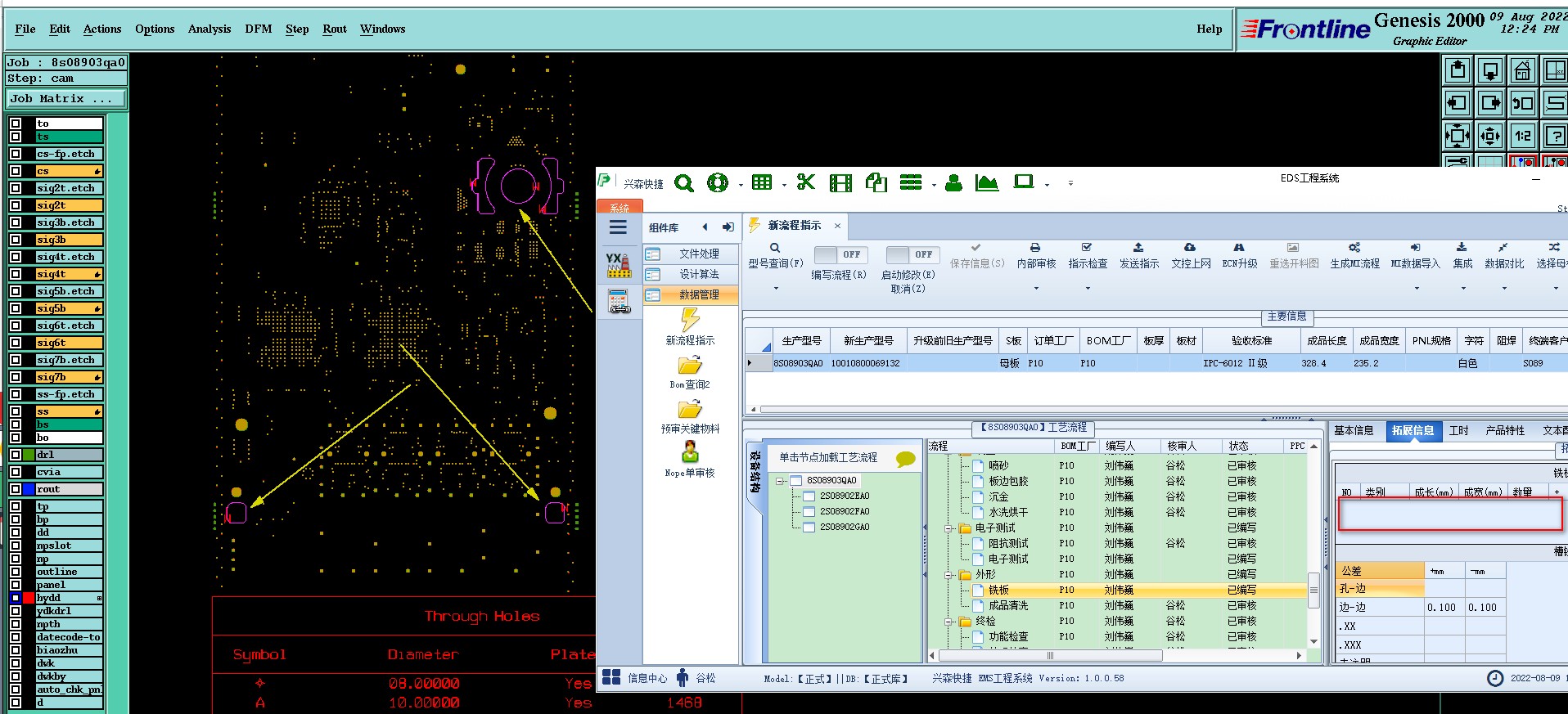This screenshot has width=1568, height=714.
Task: Check the box for layer cs-fp.etch
Action: point(16,154)
